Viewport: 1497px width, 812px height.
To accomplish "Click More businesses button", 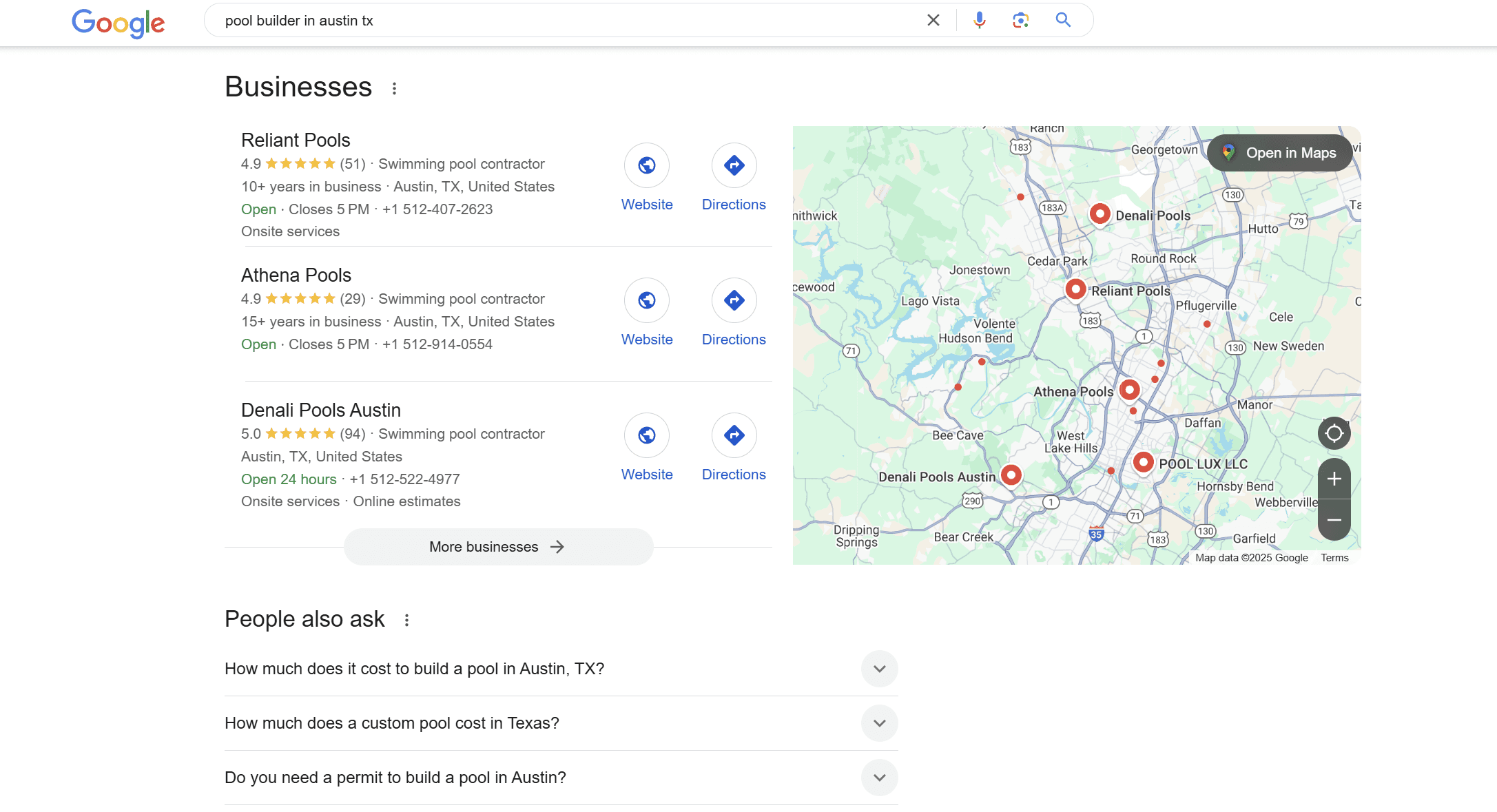I will coord(498,547).
